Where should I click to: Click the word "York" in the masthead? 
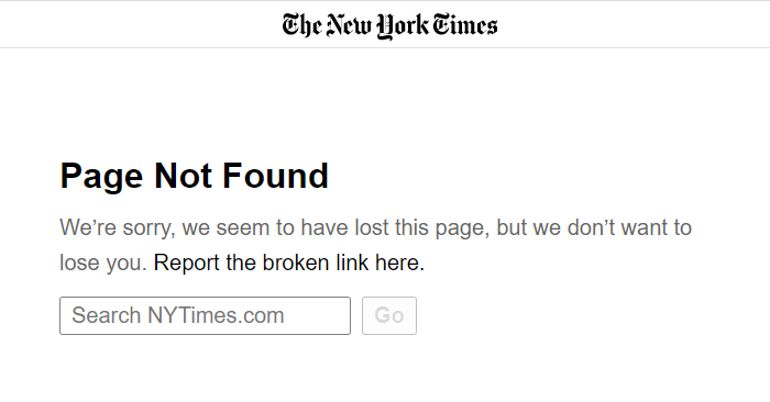pyautogui.click(x=401, y=26)
